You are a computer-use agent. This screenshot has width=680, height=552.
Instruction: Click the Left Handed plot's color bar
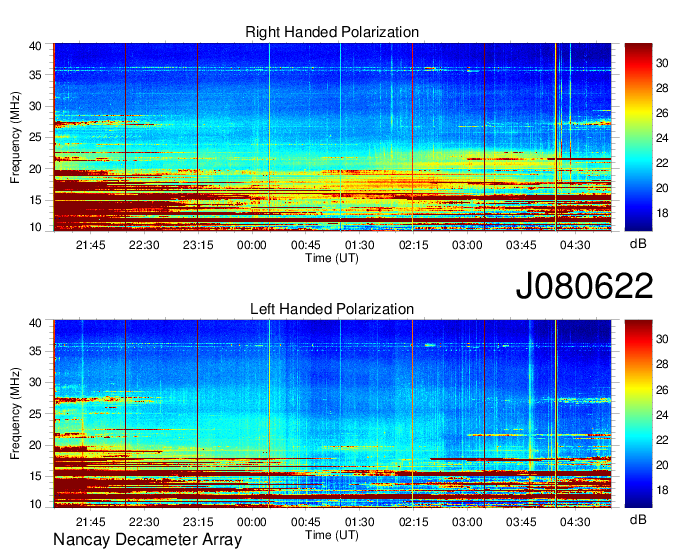click(638, 414)
